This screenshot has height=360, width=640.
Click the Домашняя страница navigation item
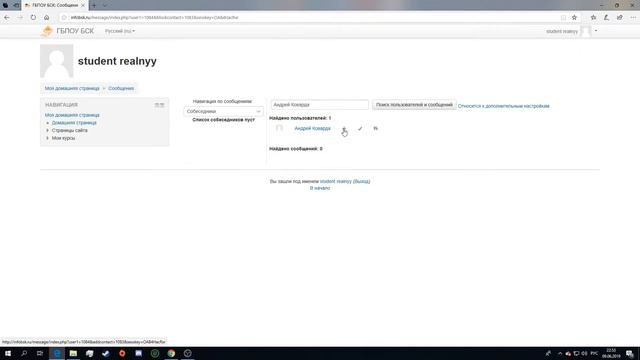click(74, 122)
